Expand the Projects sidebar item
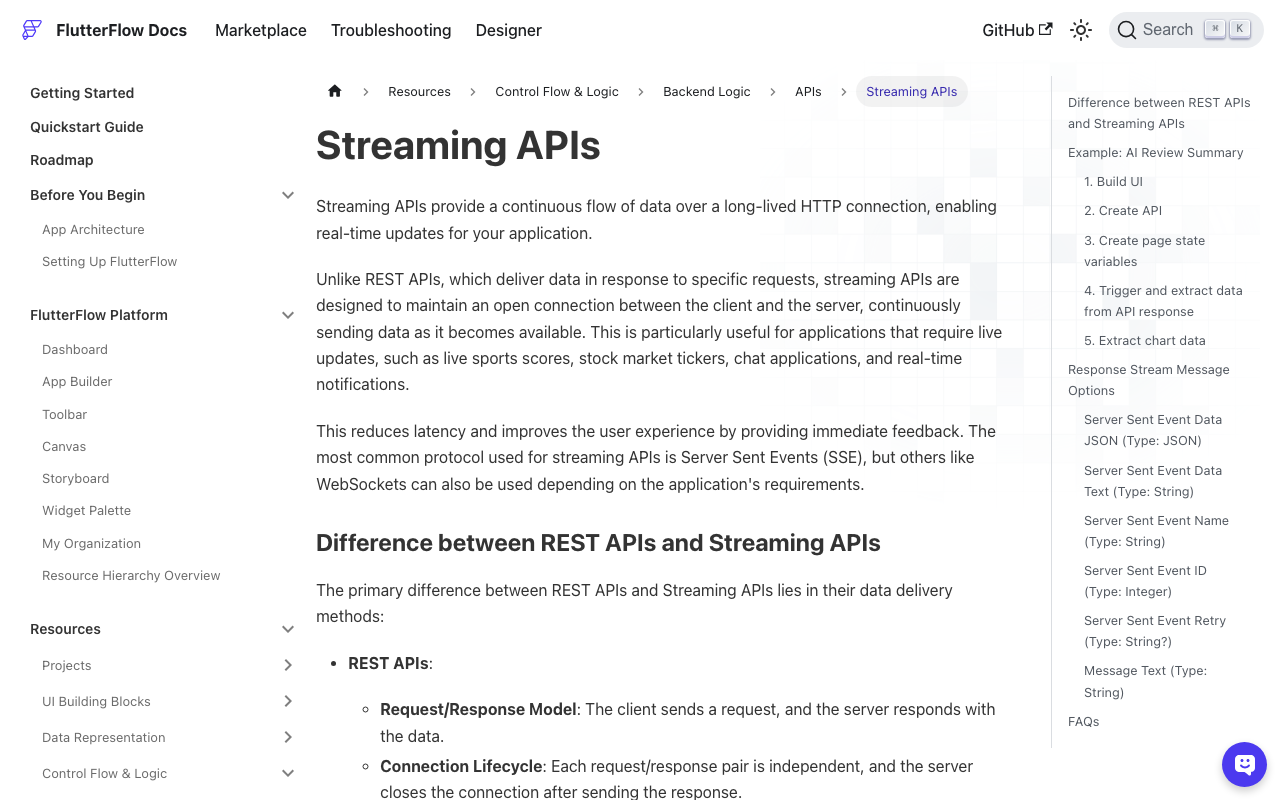Image resolution: width=1280 pixels, height=800 pixels. coord(288,665)
